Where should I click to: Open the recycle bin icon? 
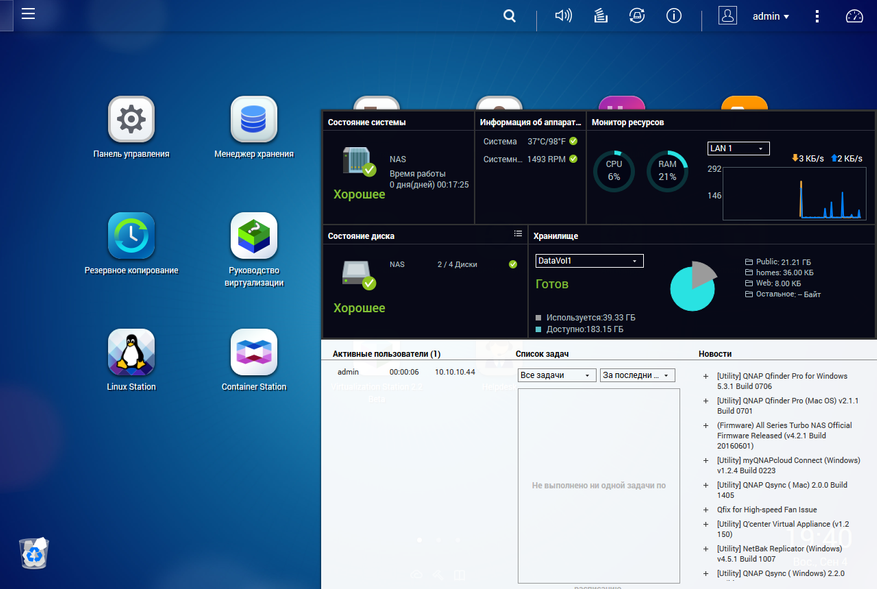[34, 553]
